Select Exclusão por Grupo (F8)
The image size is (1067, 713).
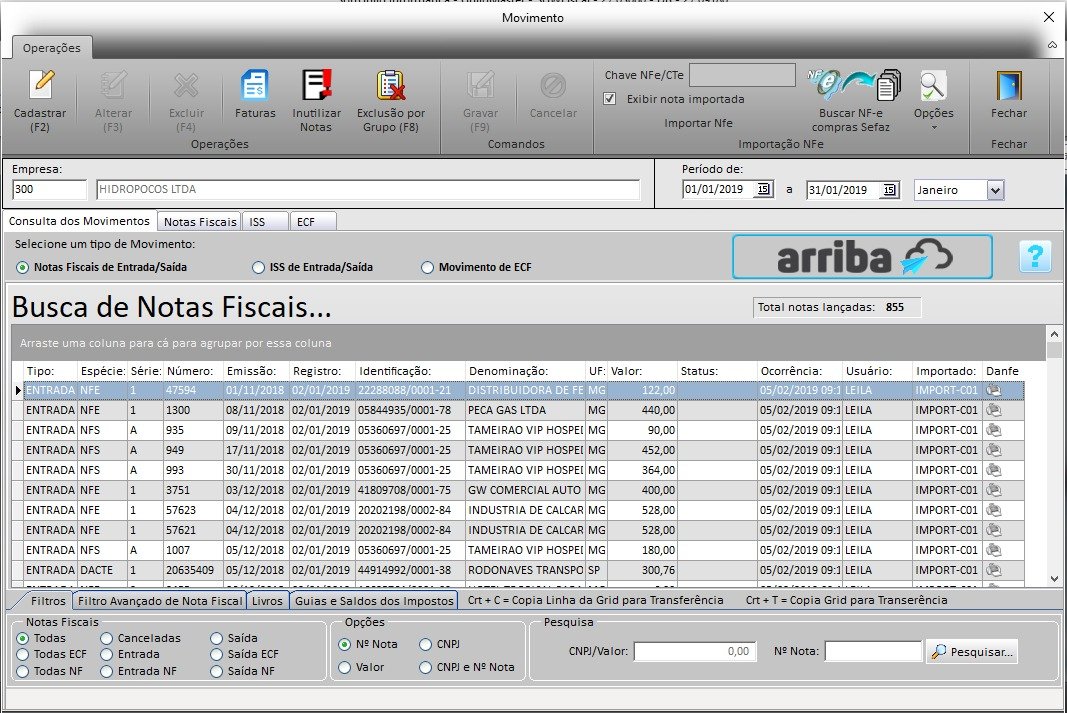pos(390,87)
